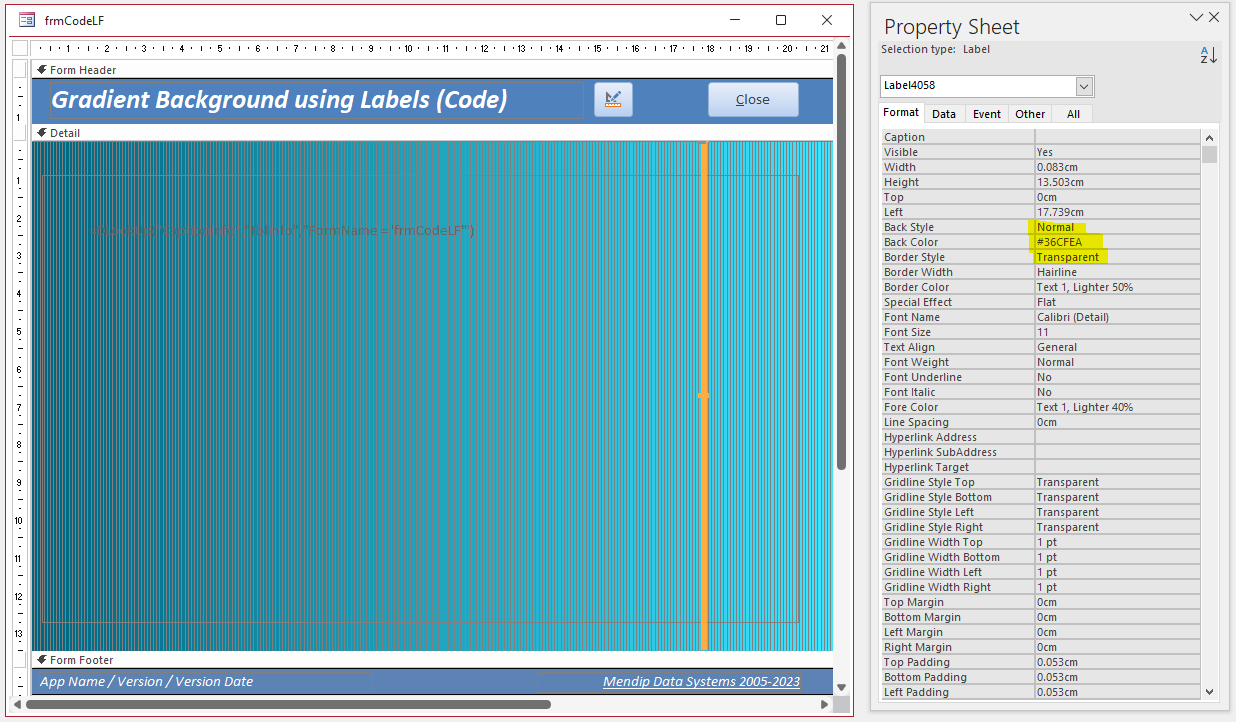1236x722 pixels.
Task: Select the orange highlighted label strip
Action: point(704,396)
